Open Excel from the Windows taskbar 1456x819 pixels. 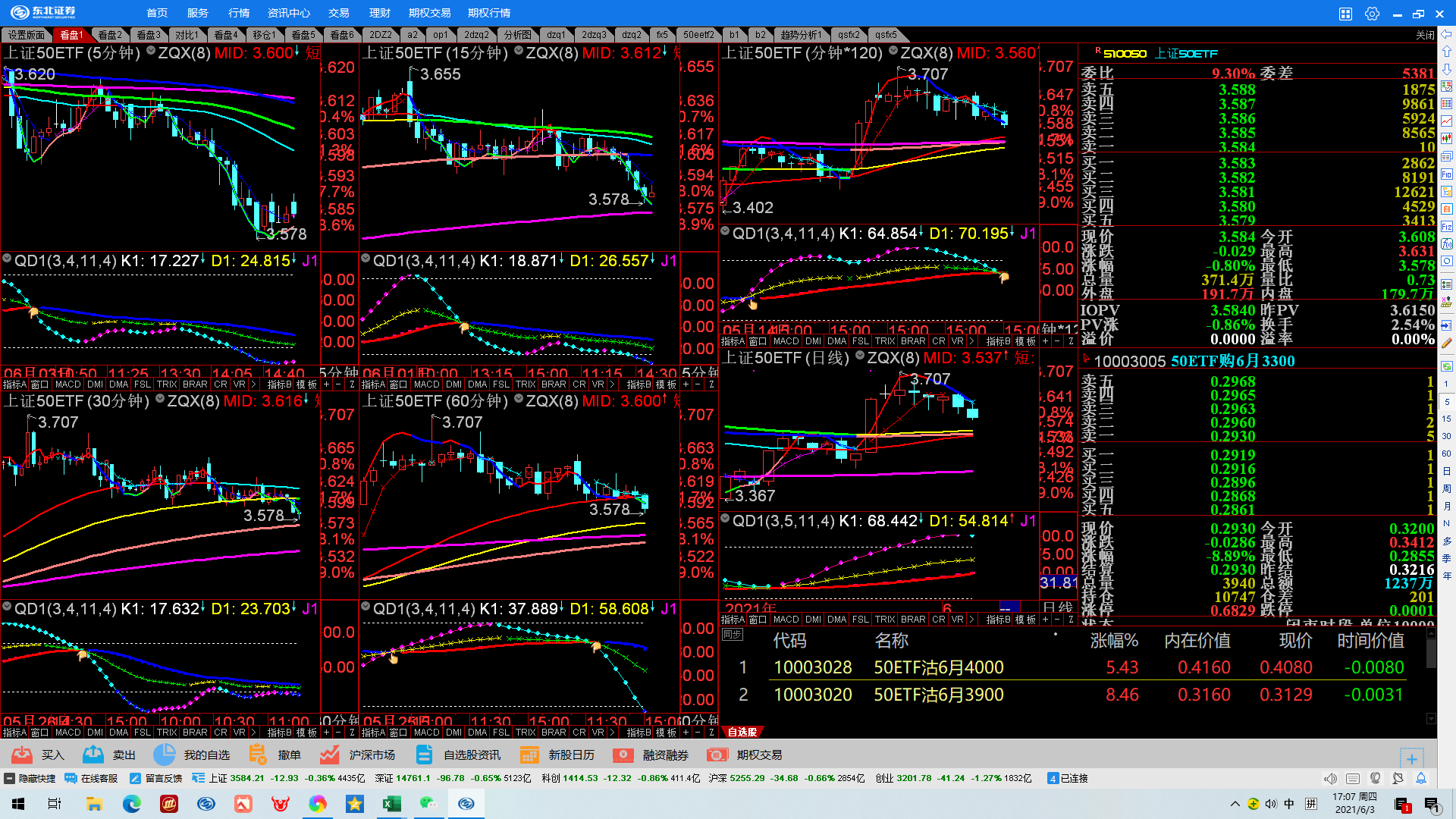392,804
